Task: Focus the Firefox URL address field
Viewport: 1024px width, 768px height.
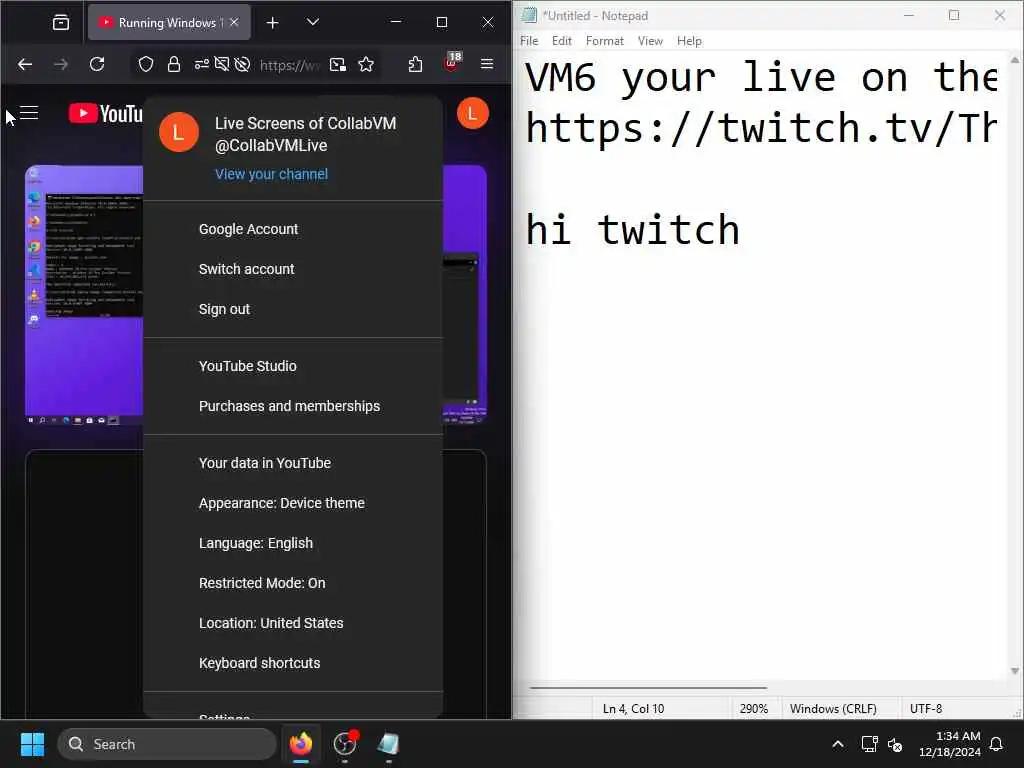Action: [x=290, y=65]
